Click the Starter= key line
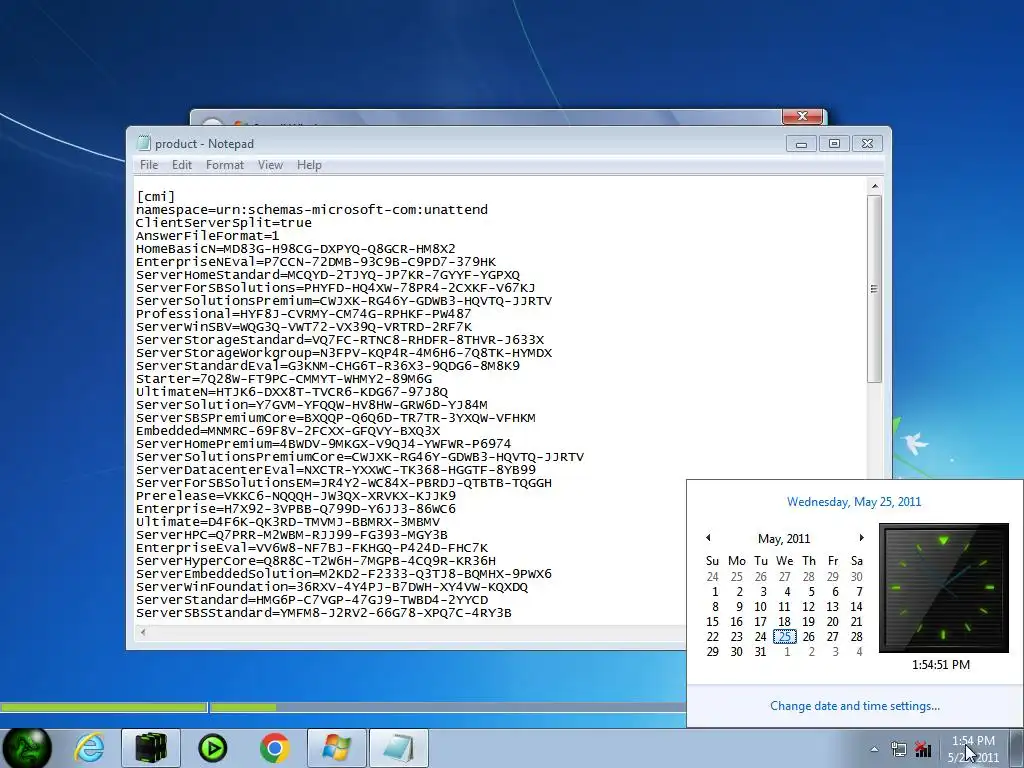Image resolution: width=1024 pixels, height=768 pixels. coord(283,379)
